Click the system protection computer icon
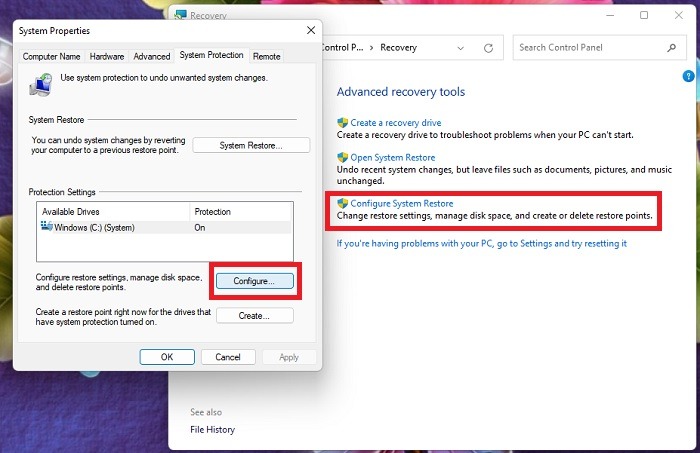Viewport: 700px width, 453px height. (x=41, y=85)
